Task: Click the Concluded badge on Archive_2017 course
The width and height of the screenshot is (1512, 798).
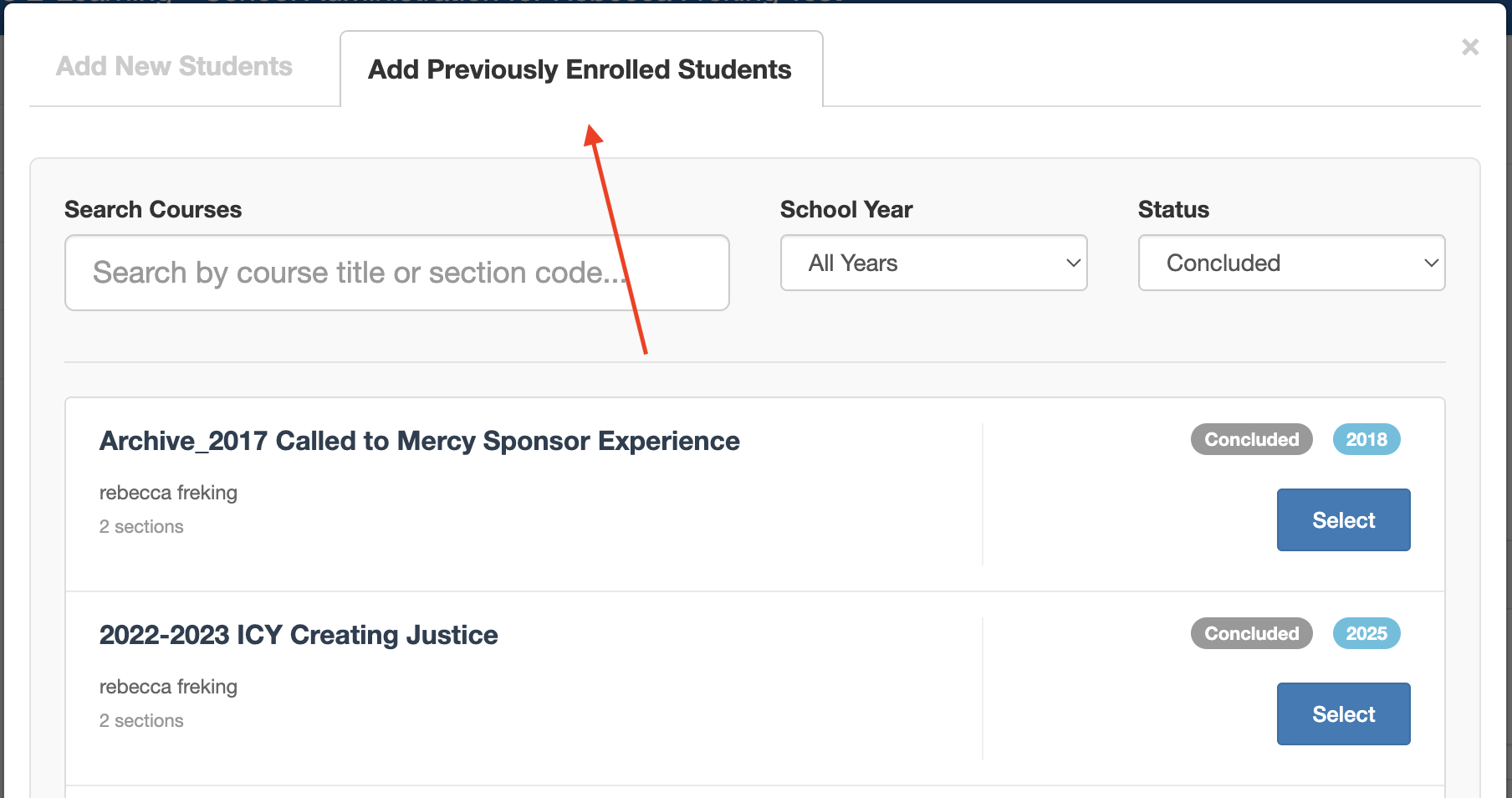Action: click(x=1251, y=439)
